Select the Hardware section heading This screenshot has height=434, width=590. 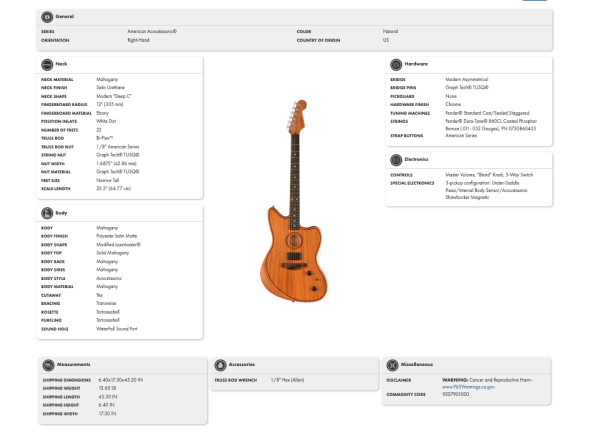416,64
